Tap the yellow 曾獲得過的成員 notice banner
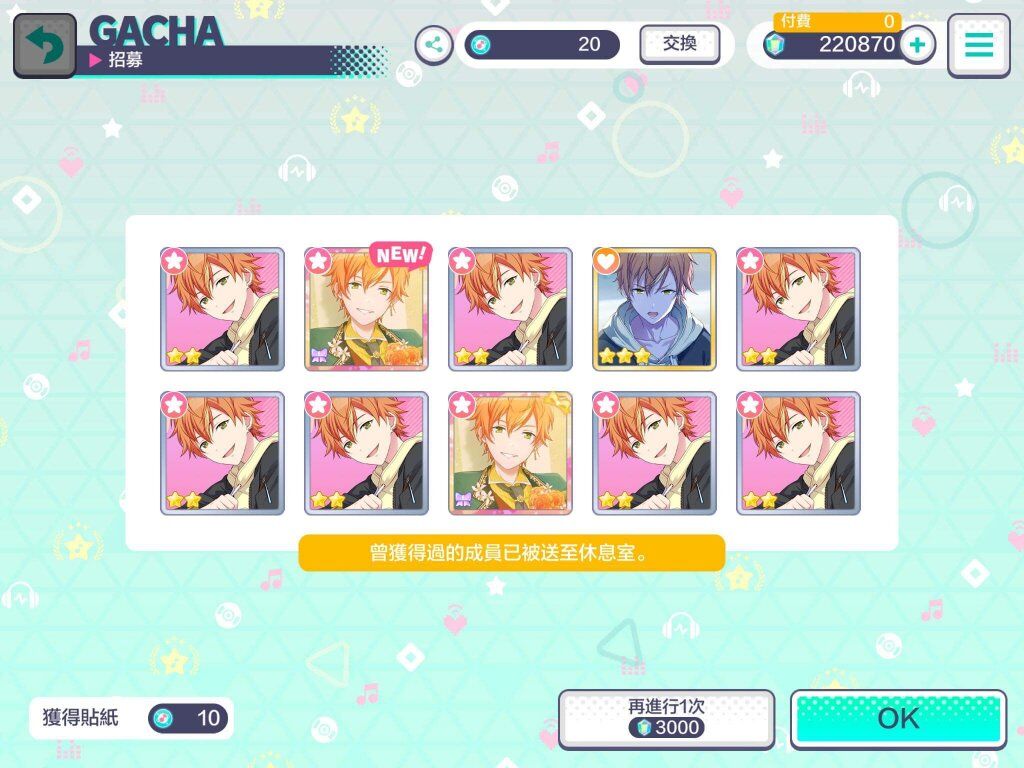The height and width of the screenshot is (768, 1024). click(511, 552)
